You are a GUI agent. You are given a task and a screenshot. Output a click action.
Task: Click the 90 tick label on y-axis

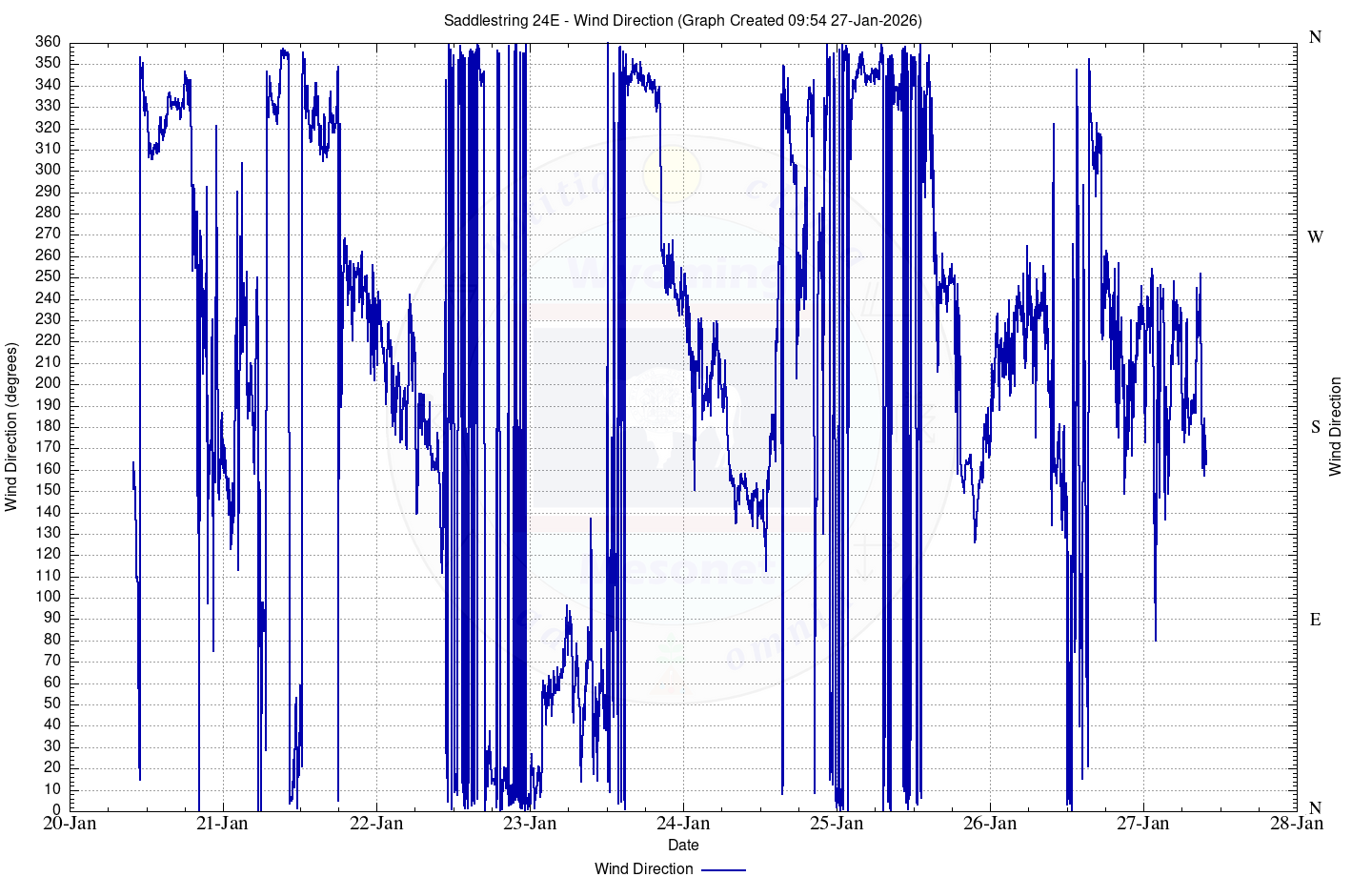[52, 618]
